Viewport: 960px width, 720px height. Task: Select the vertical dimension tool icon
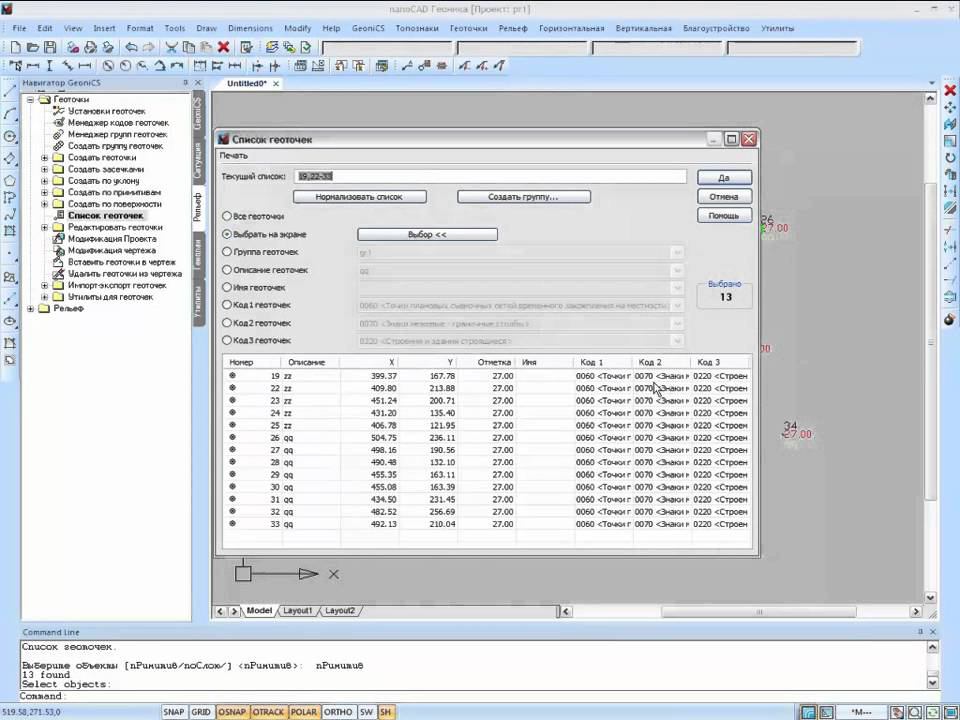point(50,66)
